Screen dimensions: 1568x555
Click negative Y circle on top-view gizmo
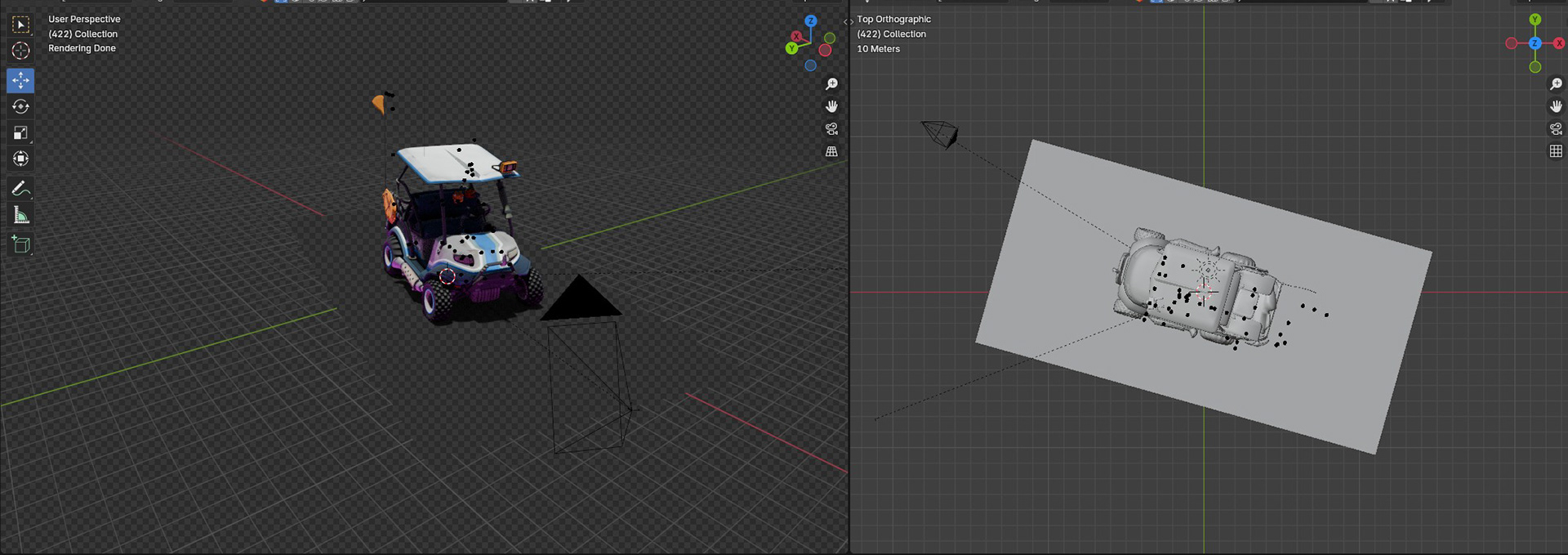1535,67
